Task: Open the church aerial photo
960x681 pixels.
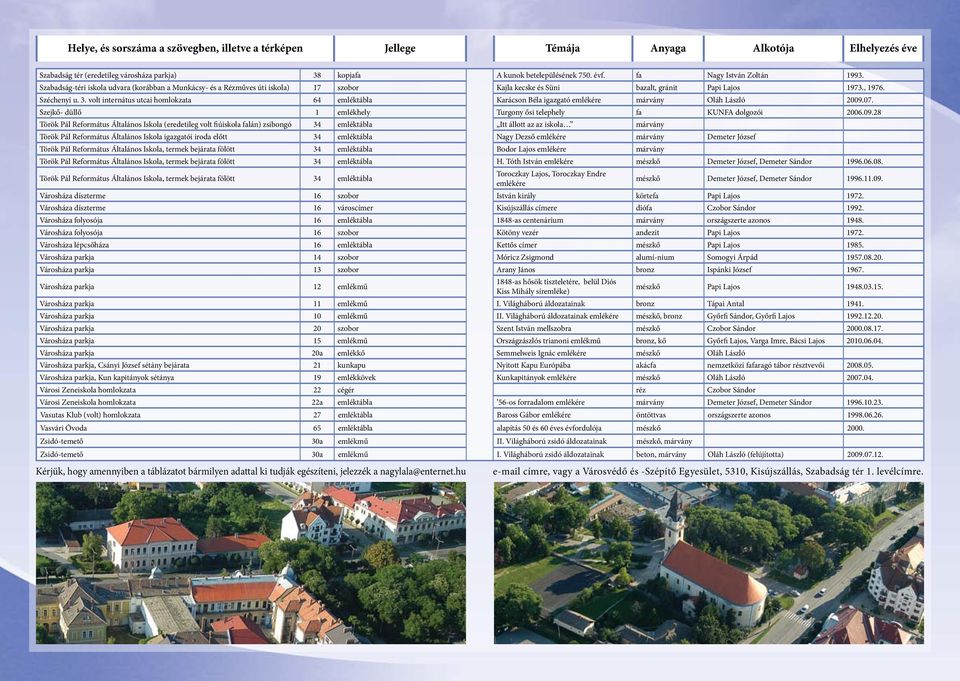Action: [709, 563]
